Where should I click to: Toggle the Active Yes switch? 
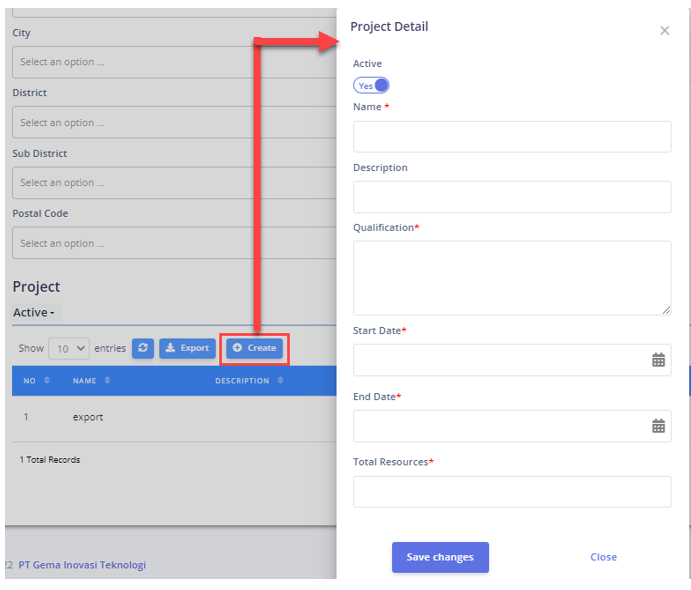point(371,85)
